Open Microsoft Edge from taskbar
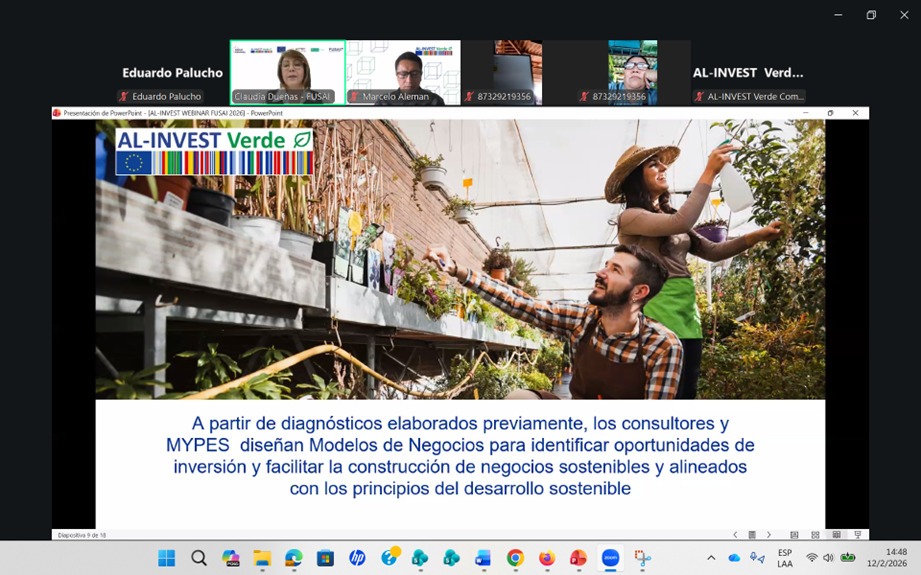 294,558
